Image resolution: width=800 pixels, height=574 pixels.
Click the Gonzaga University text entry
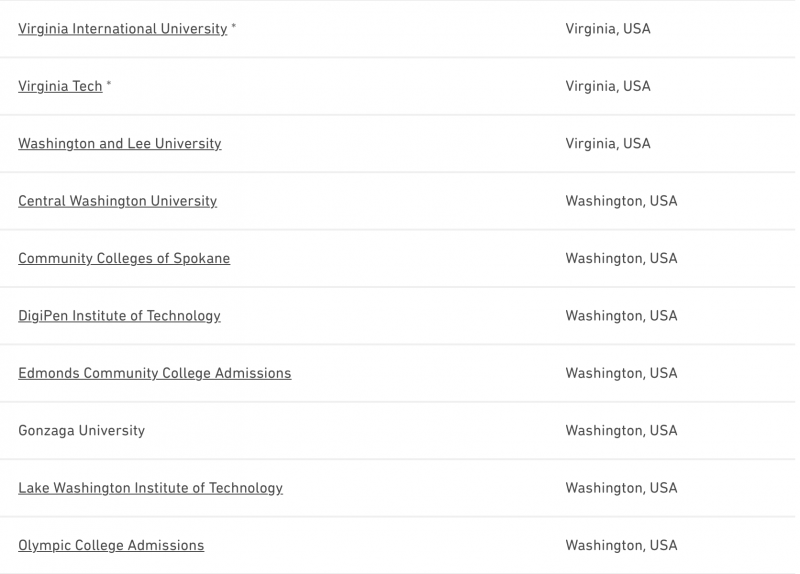point(81,431)
